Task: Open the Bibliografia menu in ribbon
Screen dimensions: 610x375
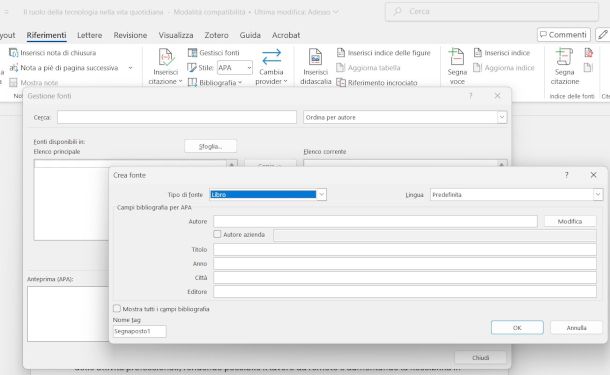Action: 215,82
